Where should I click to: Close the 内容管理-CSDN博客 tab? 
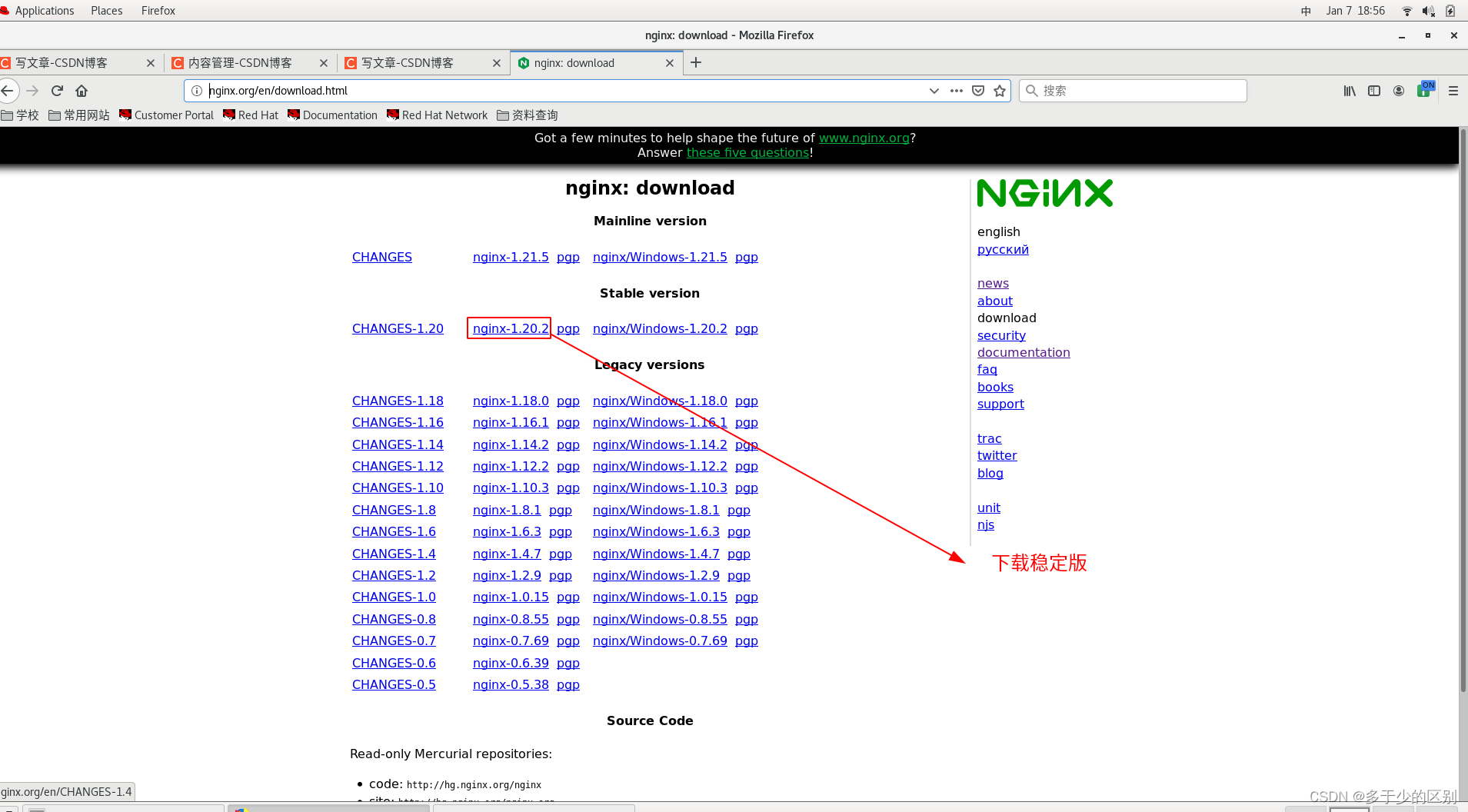coord(324,63)
